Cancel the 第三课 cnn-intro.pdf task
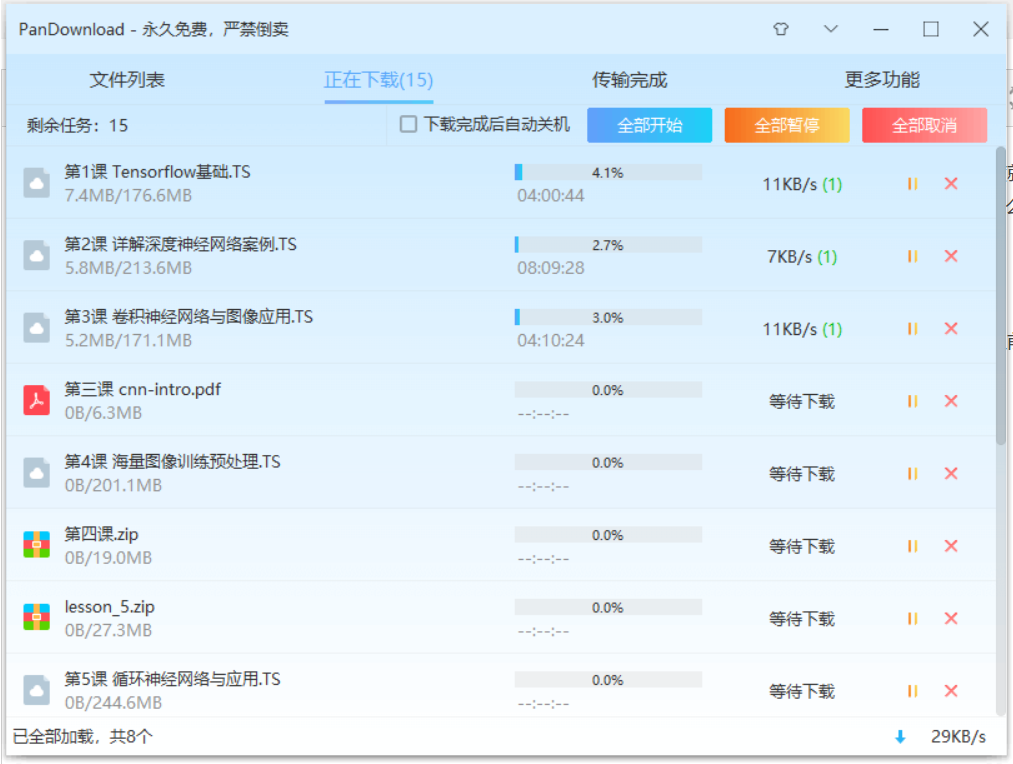 coord(951,401)
